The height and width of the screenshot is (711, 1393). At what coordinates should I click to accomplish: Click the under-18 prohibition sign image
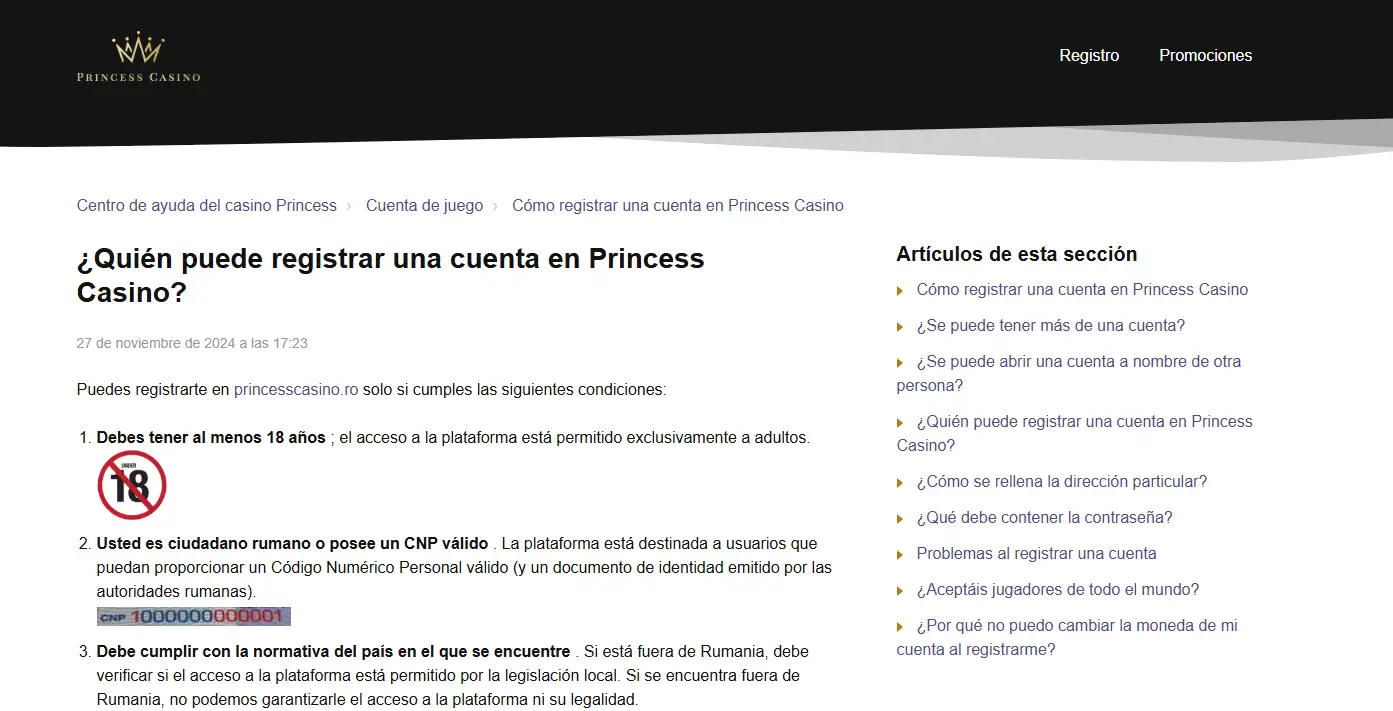[x=131, y=485]
